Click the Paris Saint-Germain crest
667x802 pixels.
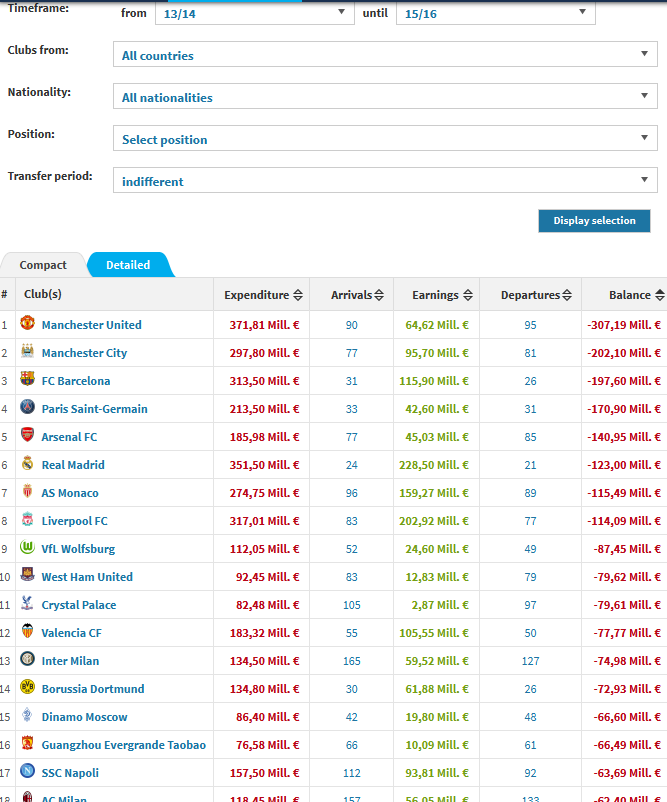click(x=28, y=407)
